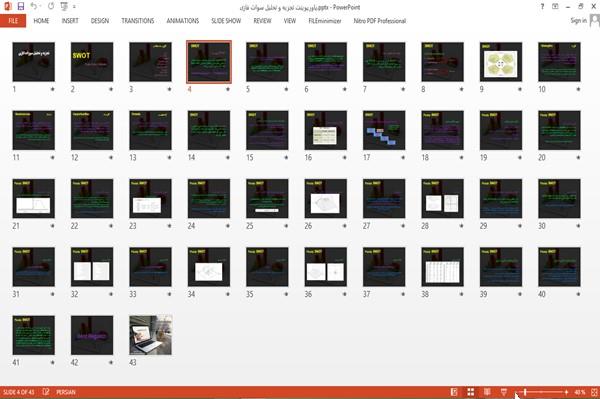The height and width of the screenshot is (399, 600).
Task: Click the 40% zoom level button
Action: (580, 392)
